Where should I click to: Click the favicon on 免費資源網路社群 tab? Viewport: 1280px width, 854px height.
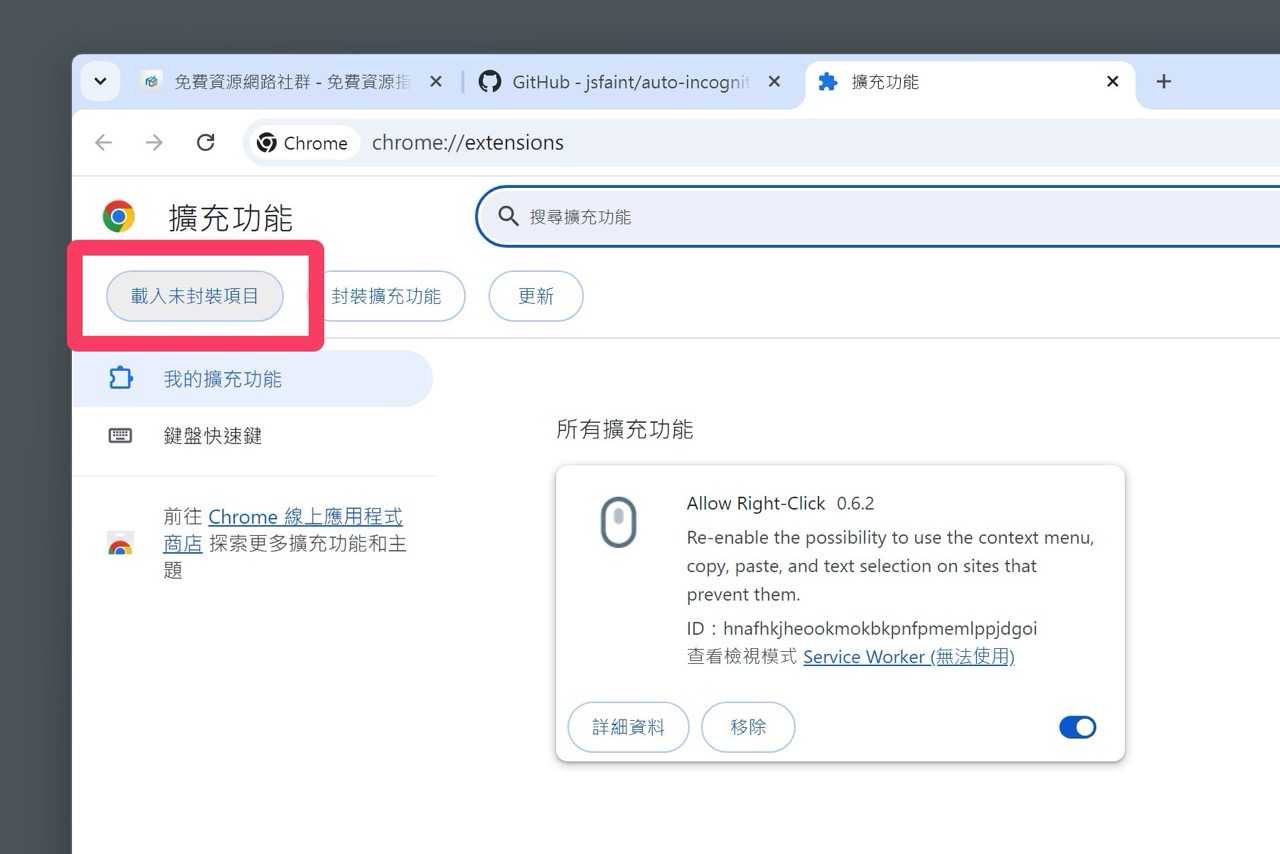pyautogui.click(x=152, y=82)
